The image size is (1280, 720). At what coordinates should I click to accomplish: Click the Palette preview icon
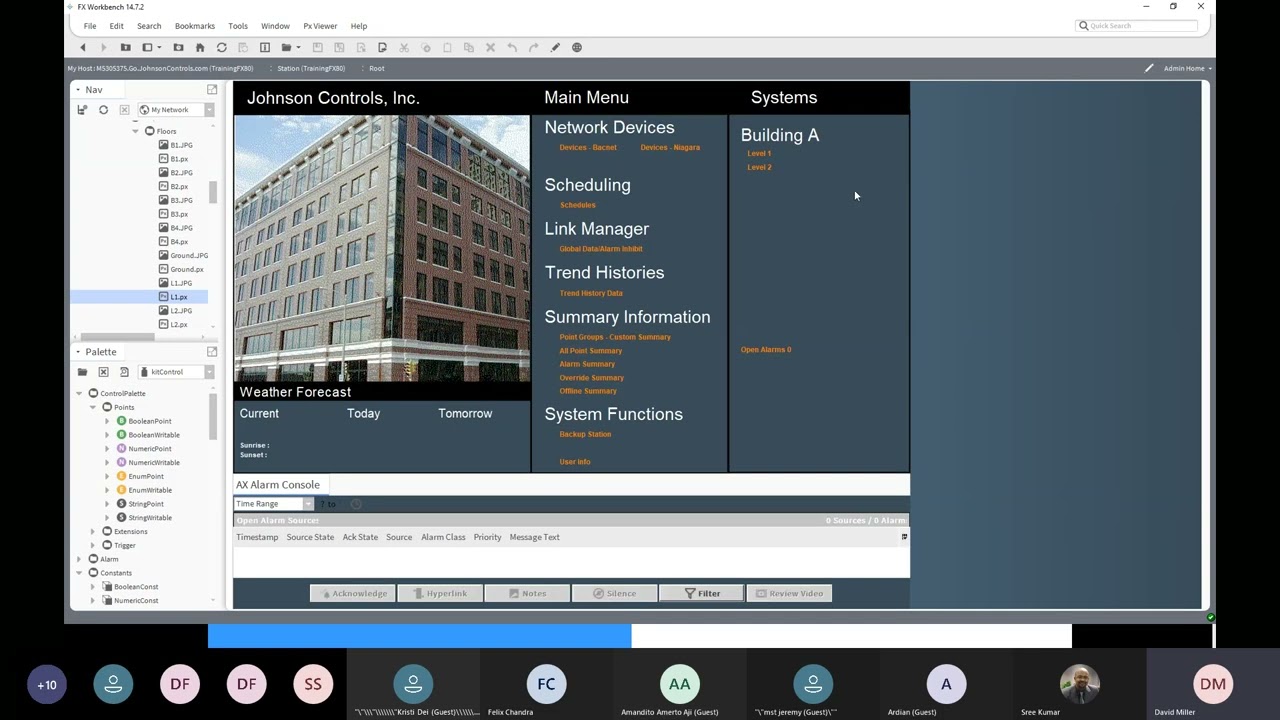click(124, 372)
